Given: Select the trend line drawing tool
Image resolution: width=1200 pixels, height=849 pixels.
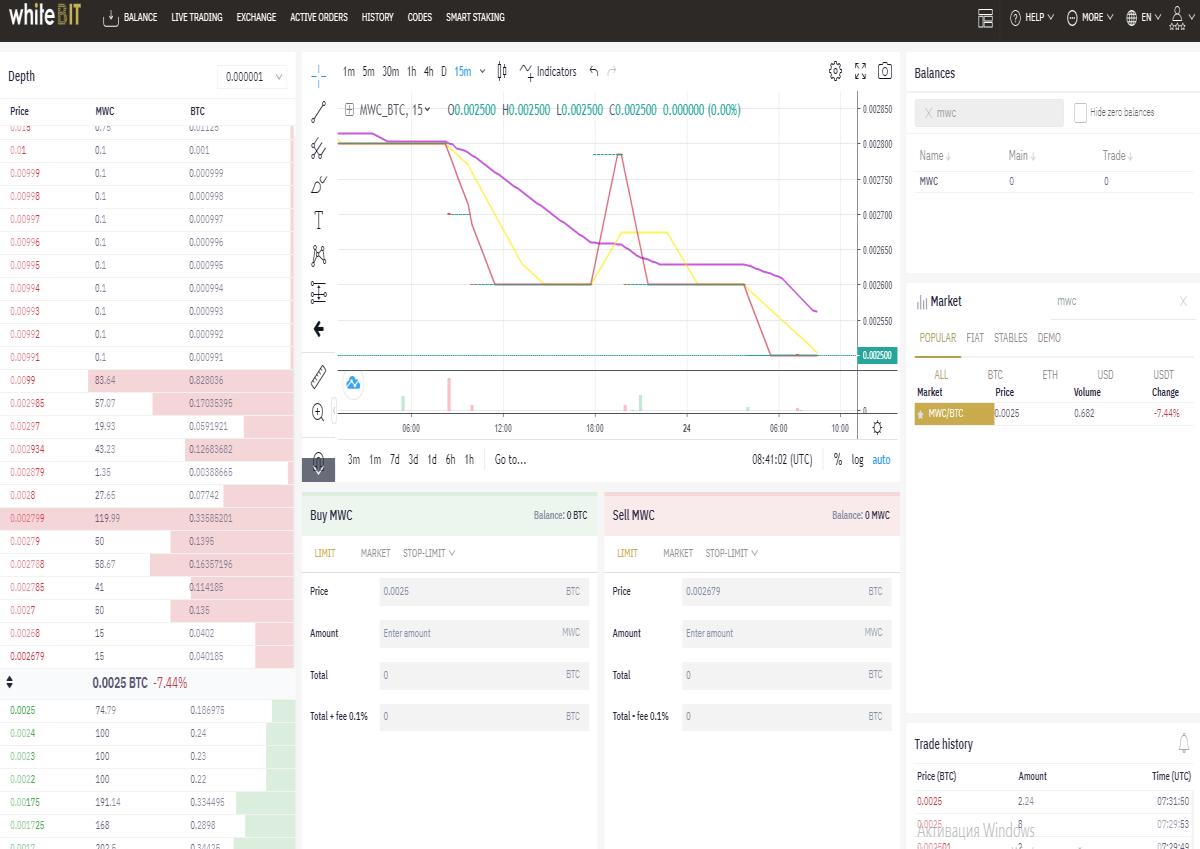Looking at the screenshot, I should [x=318, y=111].
